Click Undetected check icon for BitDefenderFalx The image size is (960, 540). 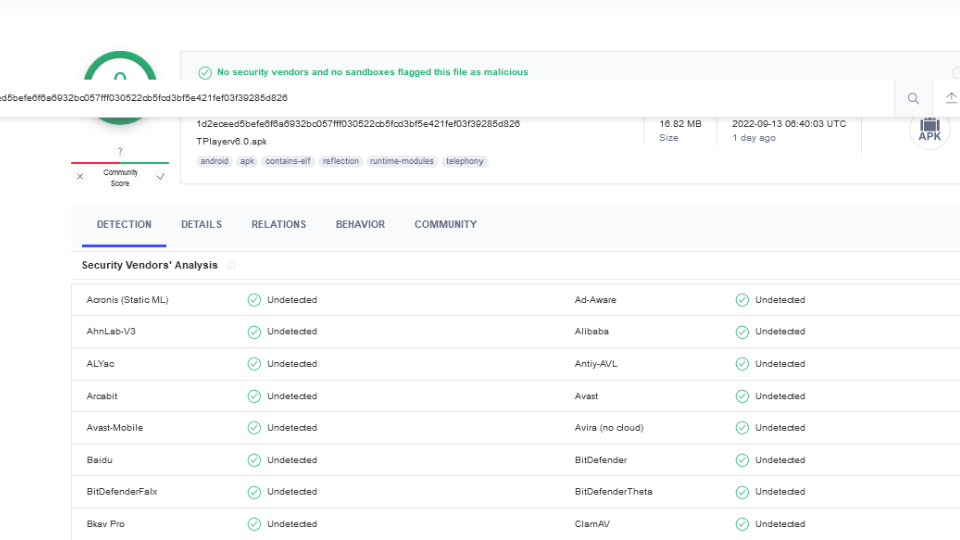tap(254, 492)
